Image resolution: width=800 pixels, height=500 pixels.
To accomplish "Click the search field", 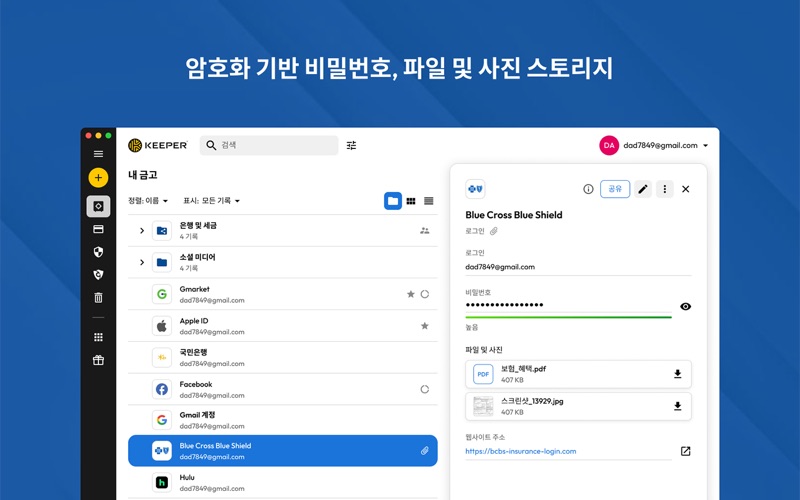I will point(269,145).
